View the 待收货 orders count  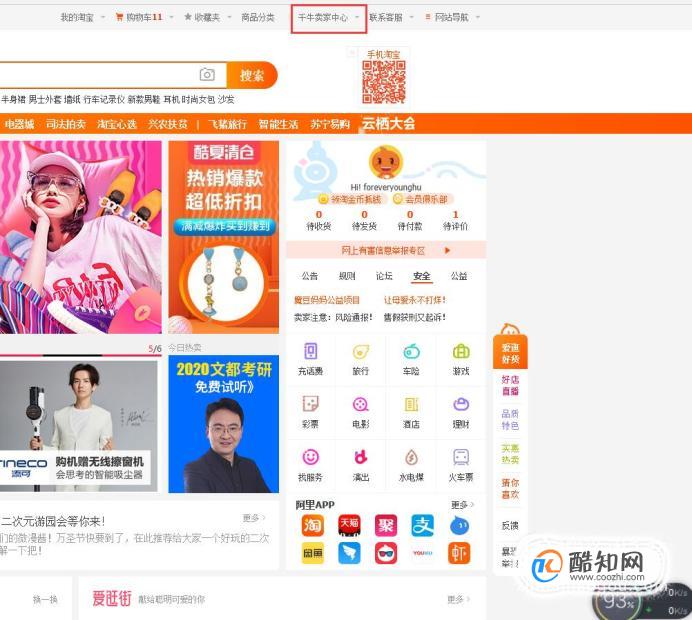pos(319,221)
